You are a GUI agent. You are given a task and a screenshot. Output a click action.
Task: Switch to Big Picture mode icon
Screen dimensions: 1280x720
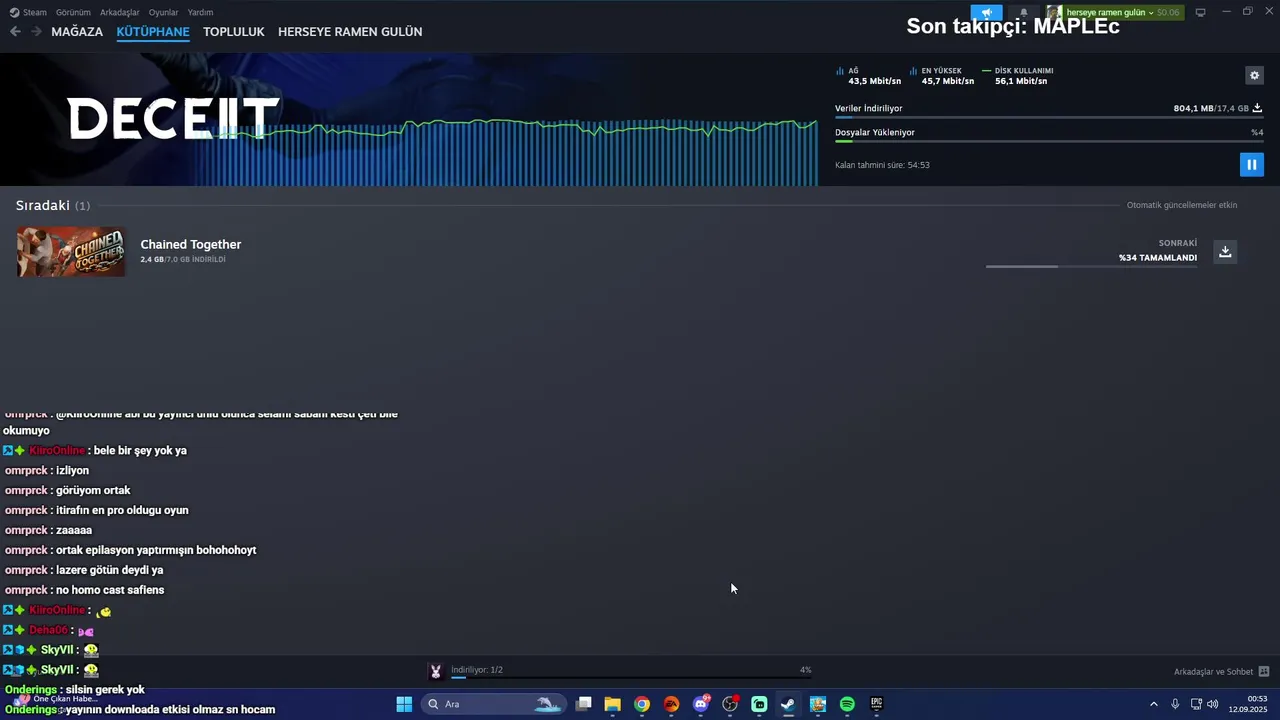tap(1201, 13)
